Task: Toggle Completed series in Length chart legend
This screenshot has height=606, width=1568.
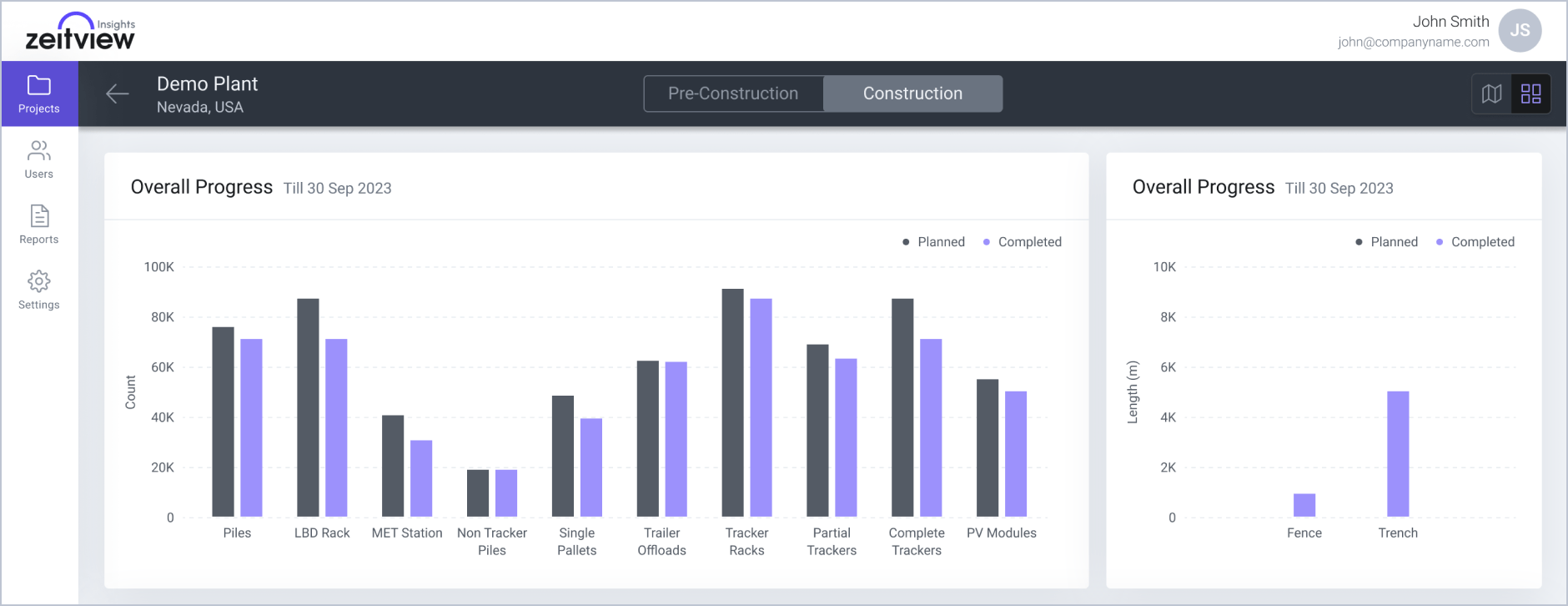Action: click(1475, 242)
